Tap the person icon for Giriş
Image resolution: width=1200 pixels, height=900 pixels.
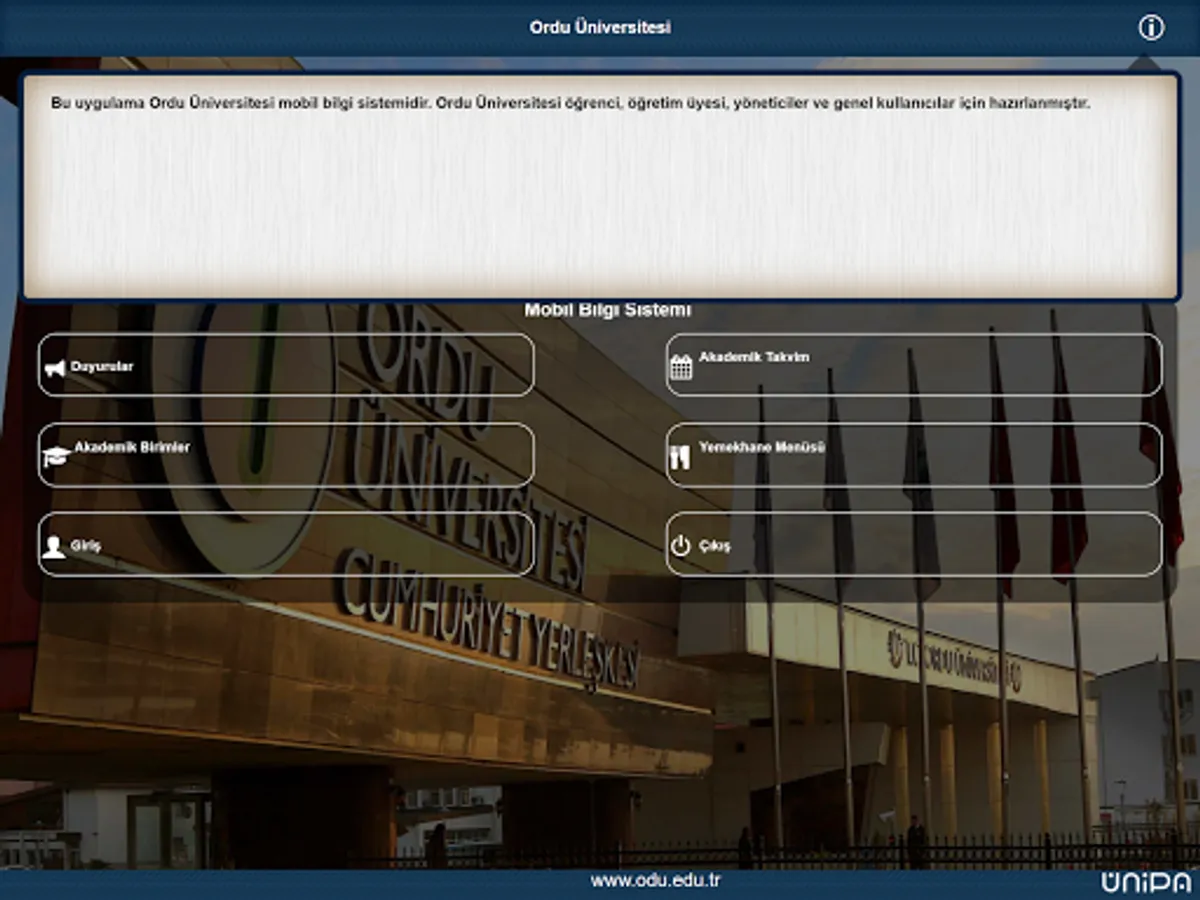(x=54, y=547)
